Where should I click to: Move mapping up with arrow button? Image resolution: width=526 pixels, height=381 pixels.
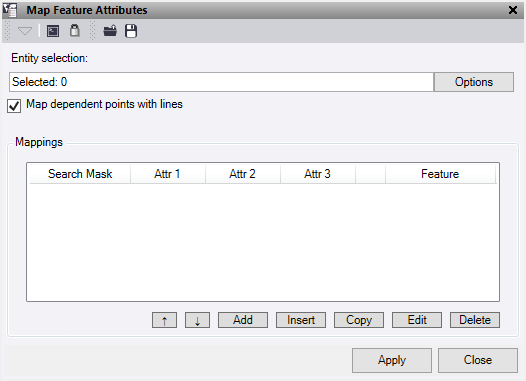pos(164,320)
